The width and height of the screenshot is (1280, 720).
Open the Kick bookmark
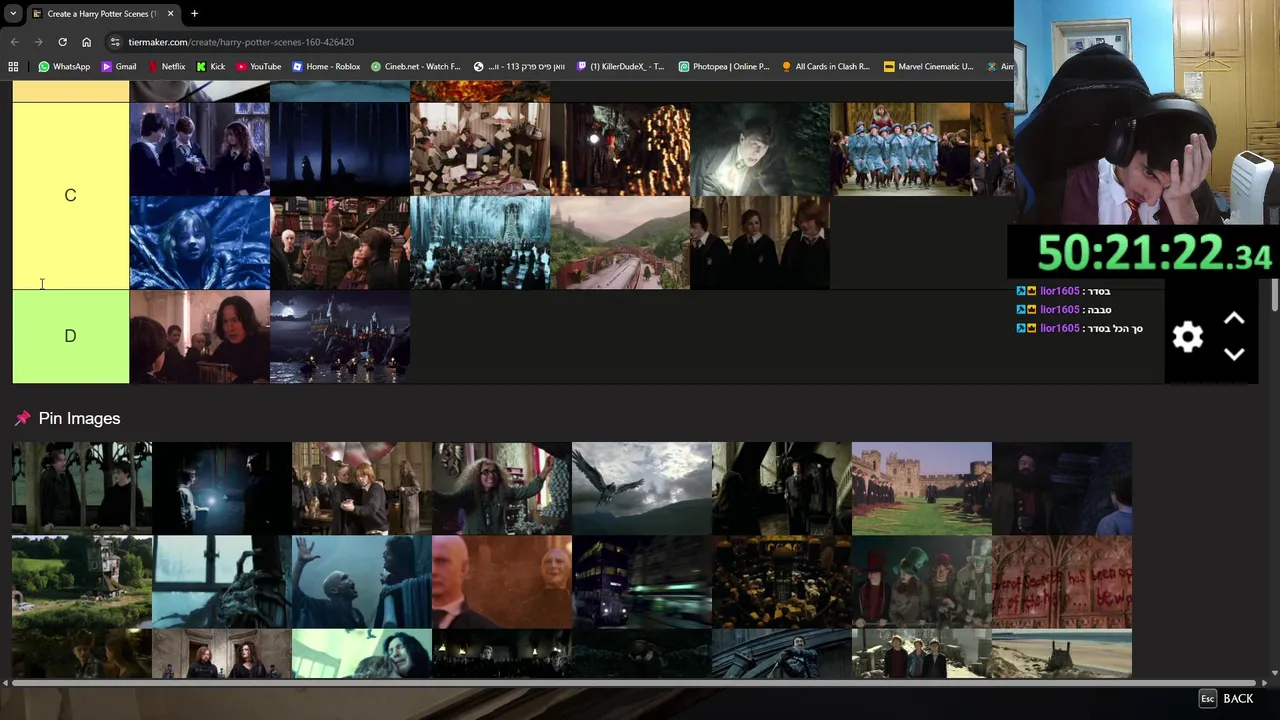[x=210, y=66]
